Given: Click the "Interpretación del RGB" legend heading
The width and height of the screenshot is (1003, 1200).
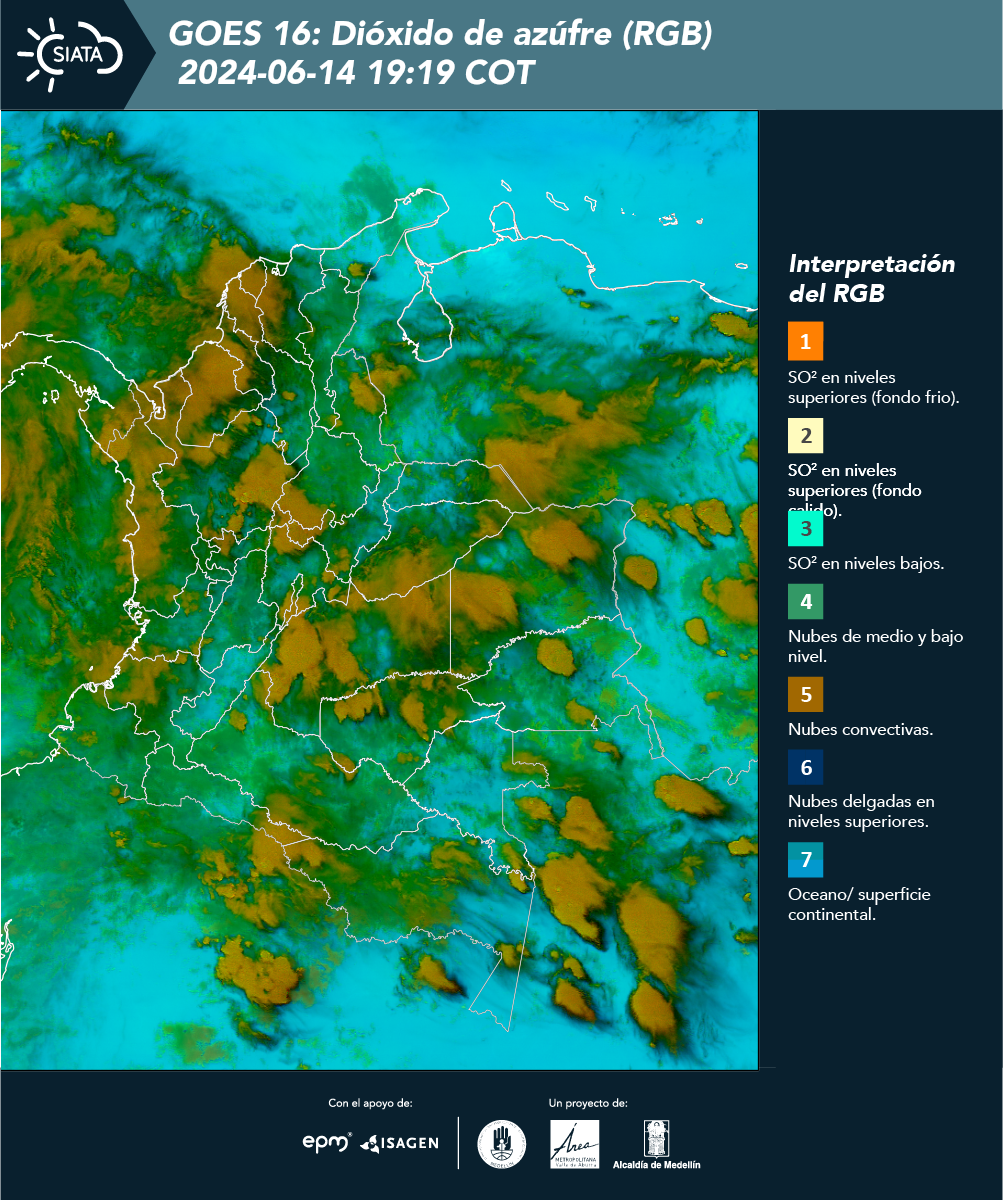Looking at the screenshot, I should [872, 279].
